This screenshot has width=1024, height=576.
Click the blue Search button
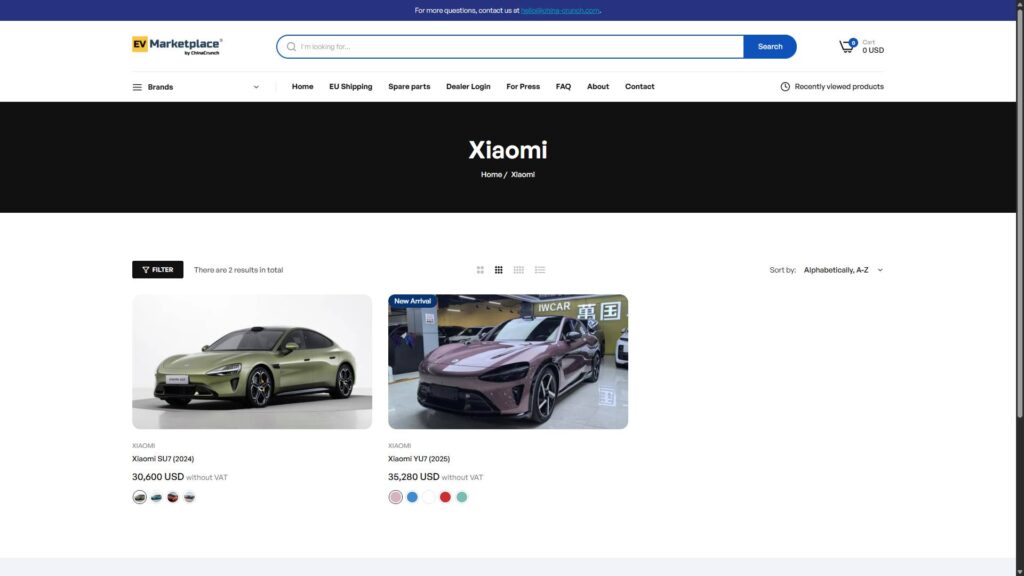tap(770, 46)
